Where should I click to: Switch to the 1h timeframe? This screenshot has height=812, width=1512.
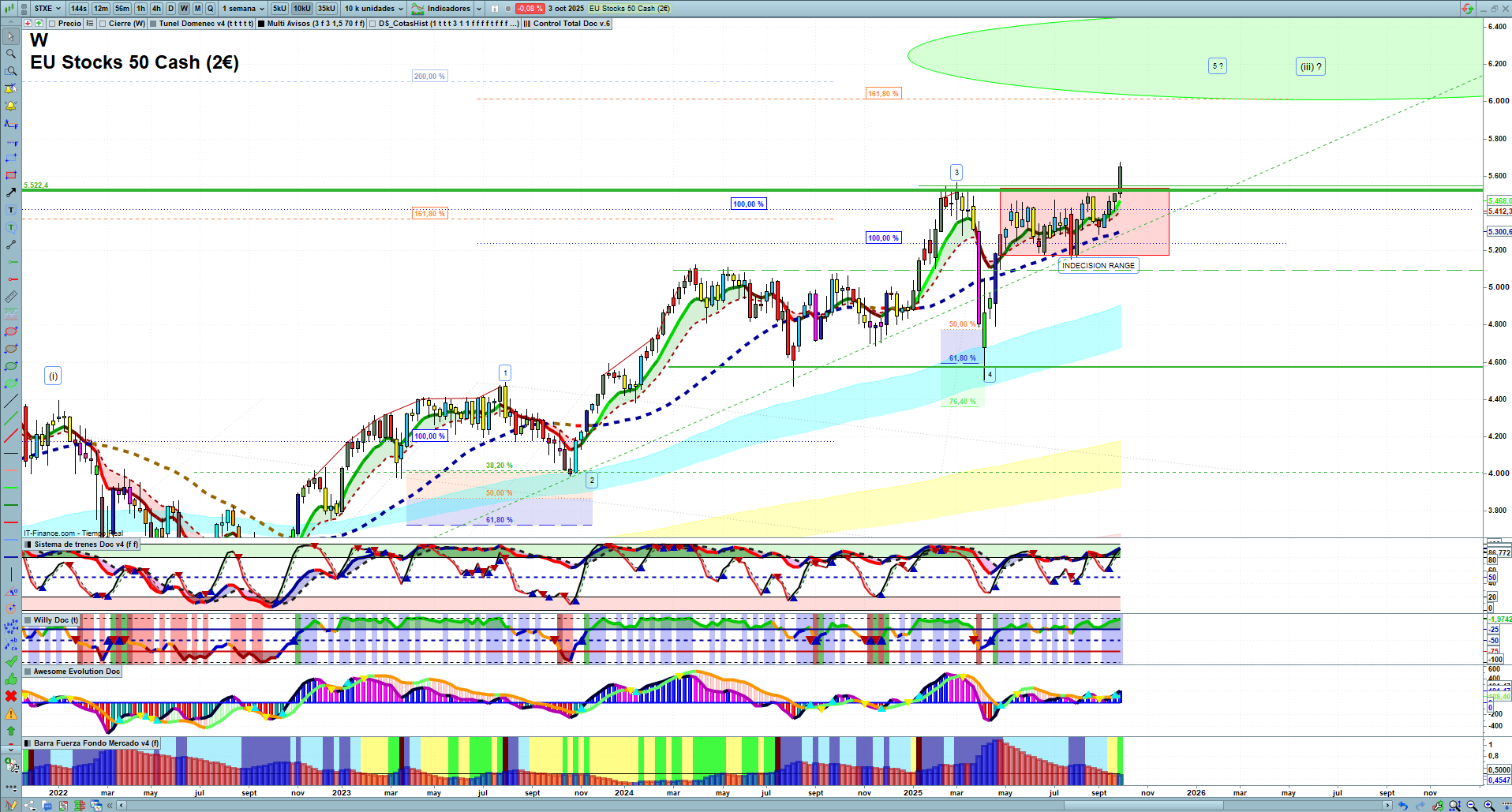pyautogui.click(x=141, y=9)
